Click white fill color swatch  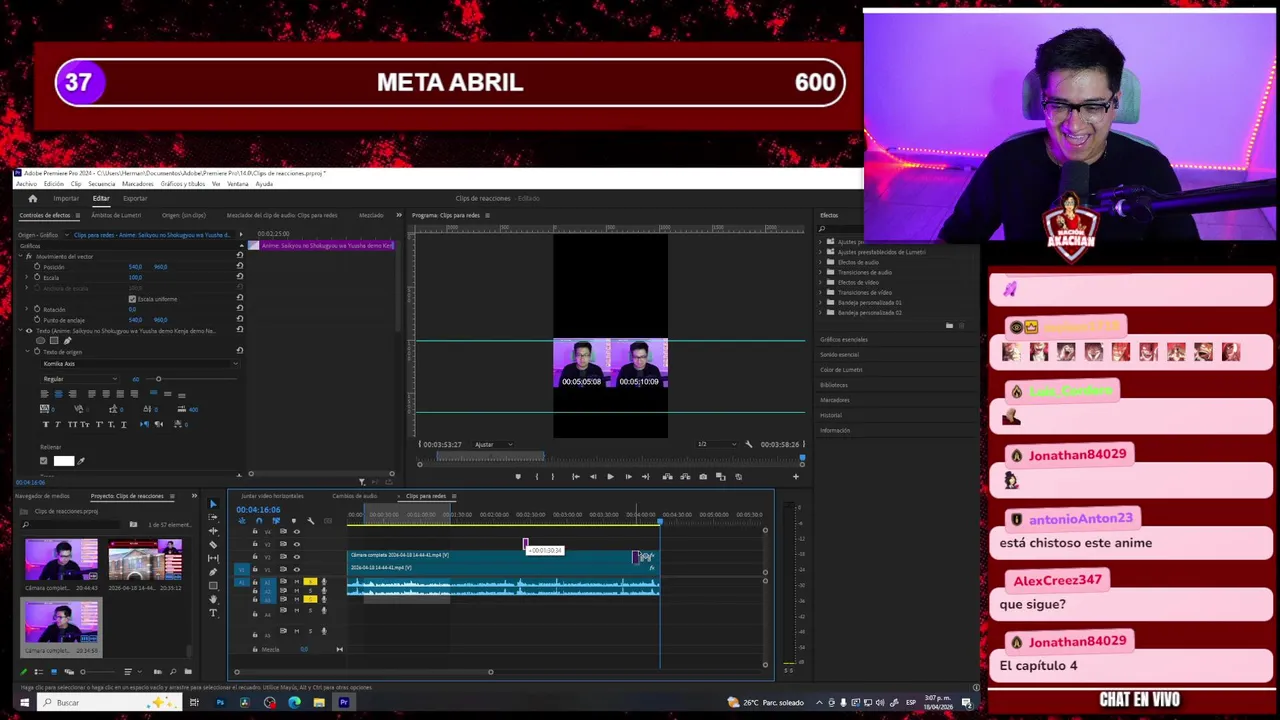pyautogui.click(x=64, y=460)
